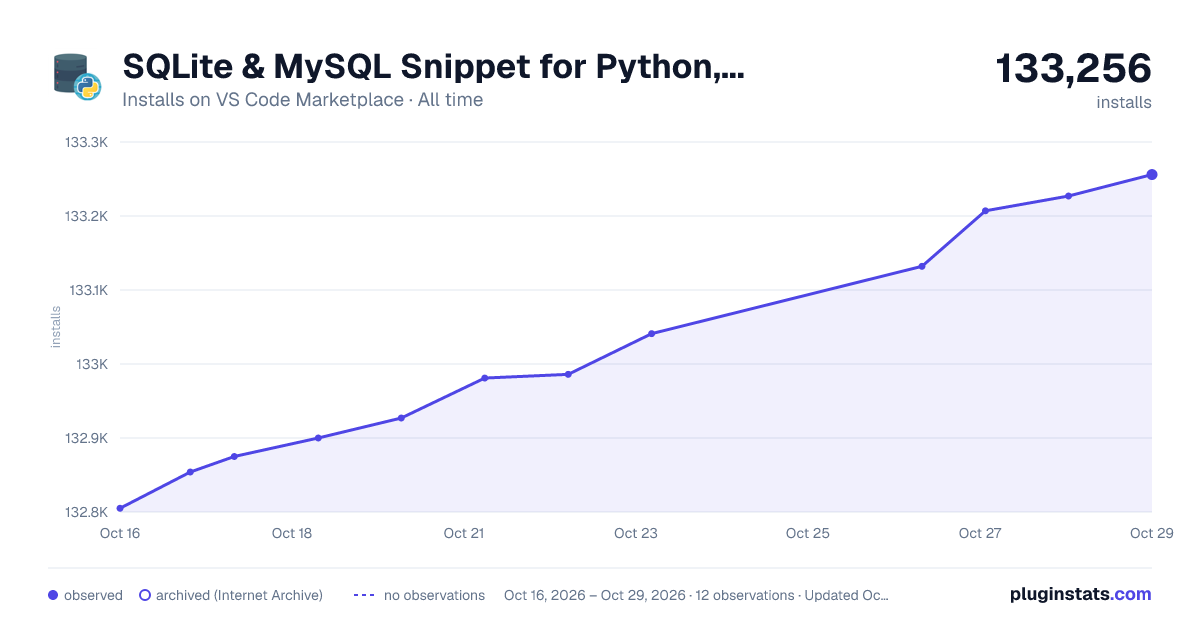This screenshot has width=1200, height=630.
Task: Click the y-axis label '133K'
Action: tap(93, 364)
